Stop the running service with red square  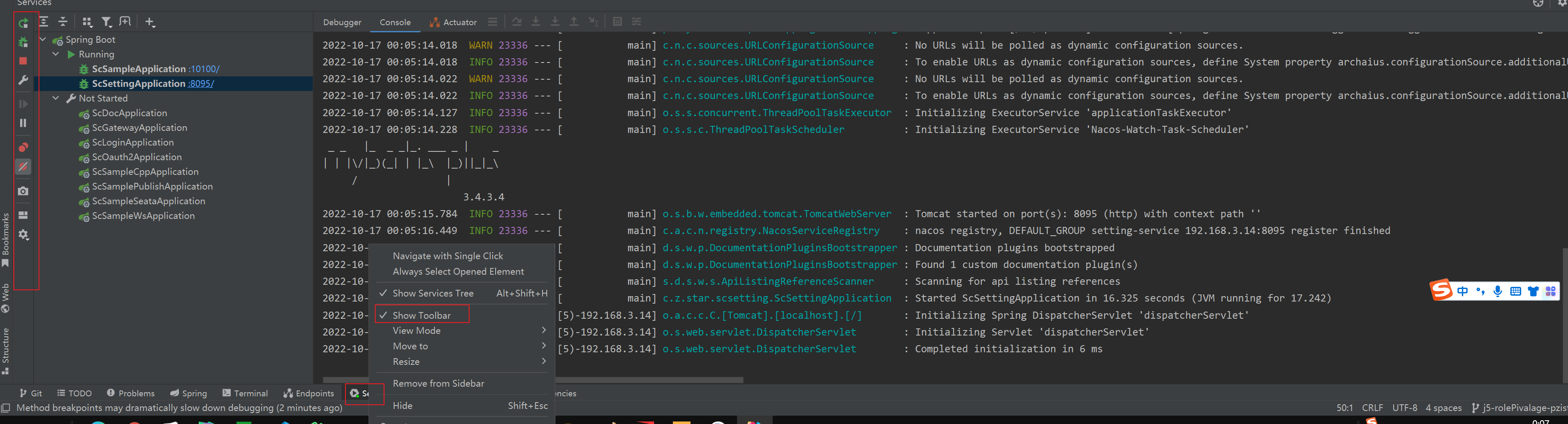(23, 61)
